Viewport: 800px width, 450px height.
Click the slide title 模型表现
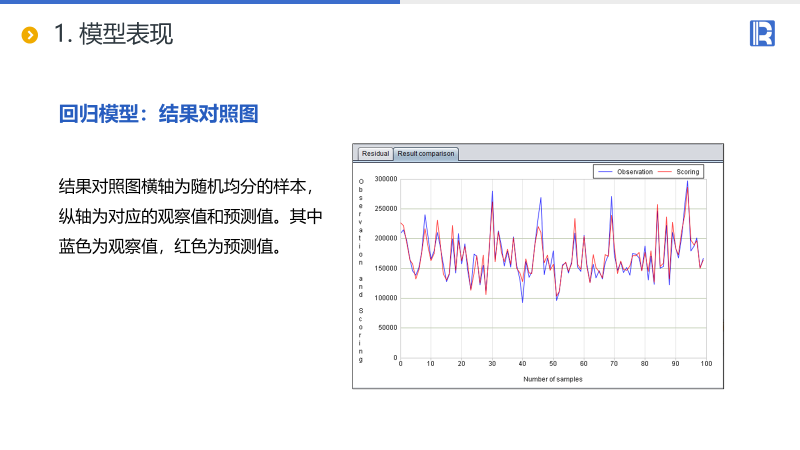113,34
